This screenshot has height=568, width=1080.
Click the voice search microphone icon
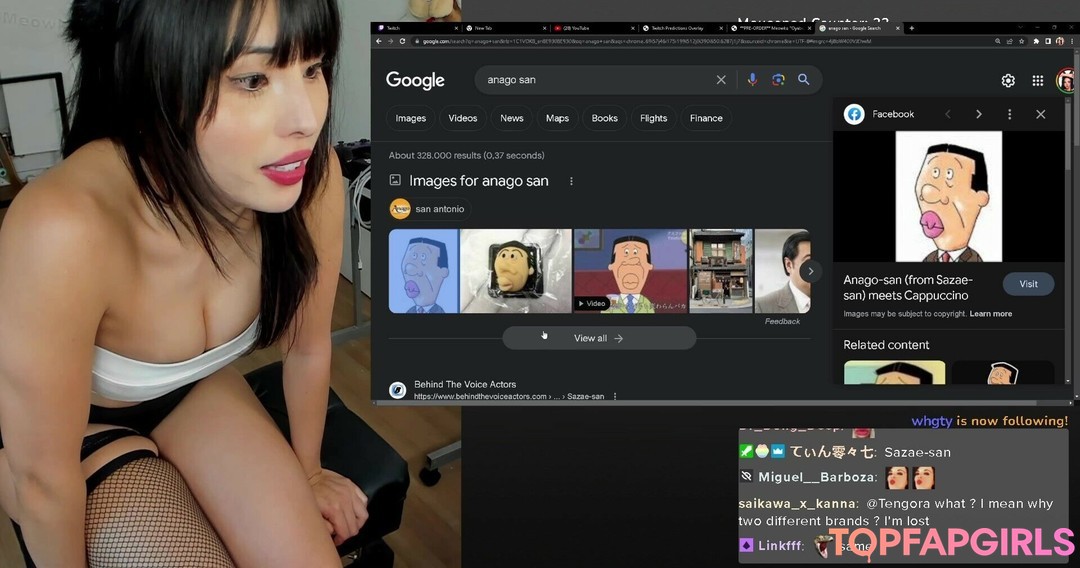point(752,80)
